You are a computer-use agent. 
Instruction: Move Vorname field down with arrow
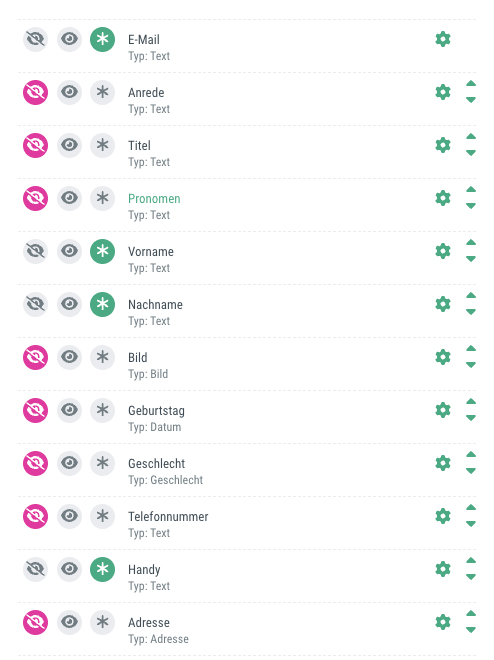(471, 259)
